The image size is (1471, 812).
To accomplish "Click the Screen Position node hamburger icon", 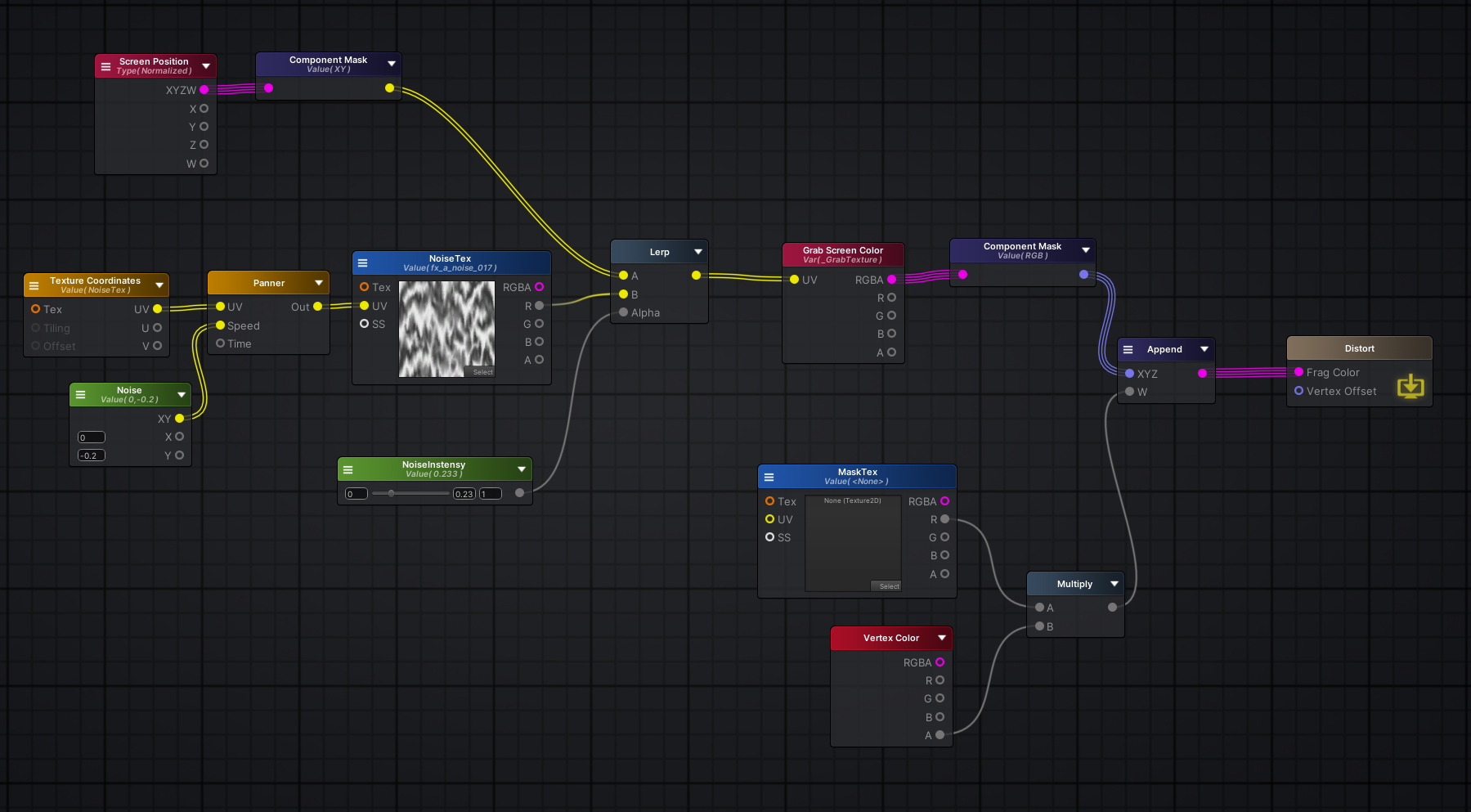I will (105, 66).
